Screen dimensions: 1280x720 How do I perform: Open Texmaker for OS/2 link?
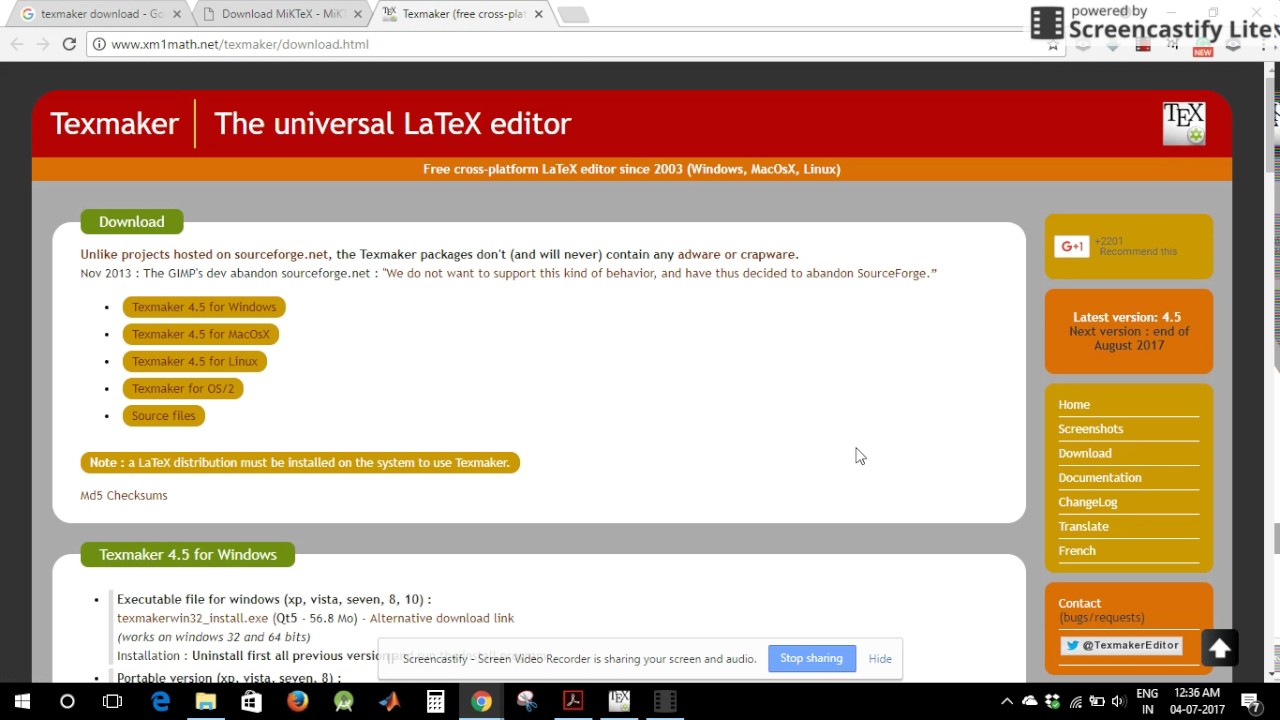pos(183,388)
